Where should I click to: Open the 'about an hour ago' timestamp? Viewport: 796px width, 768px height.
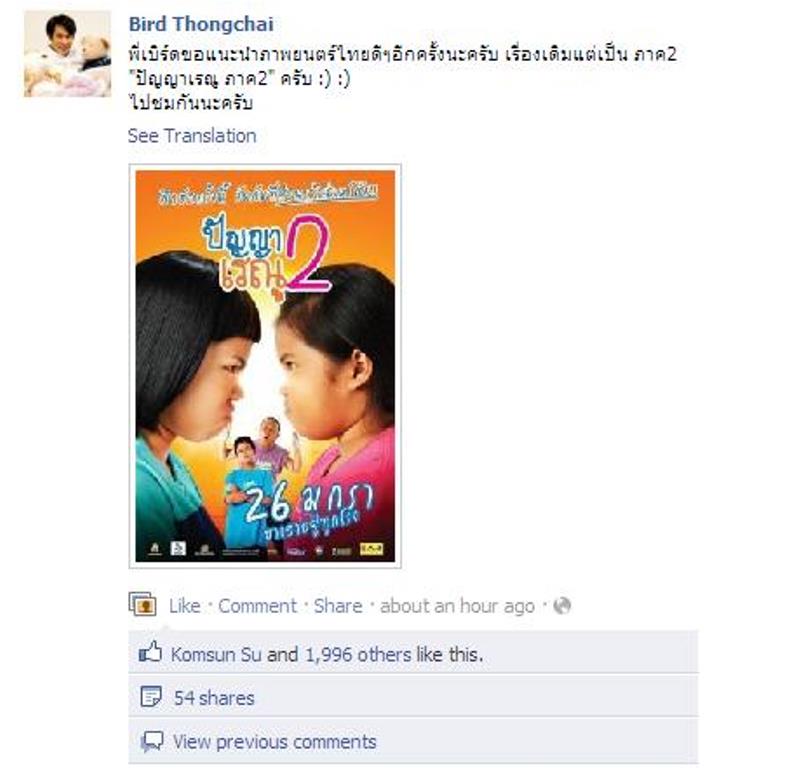[457, 606]
